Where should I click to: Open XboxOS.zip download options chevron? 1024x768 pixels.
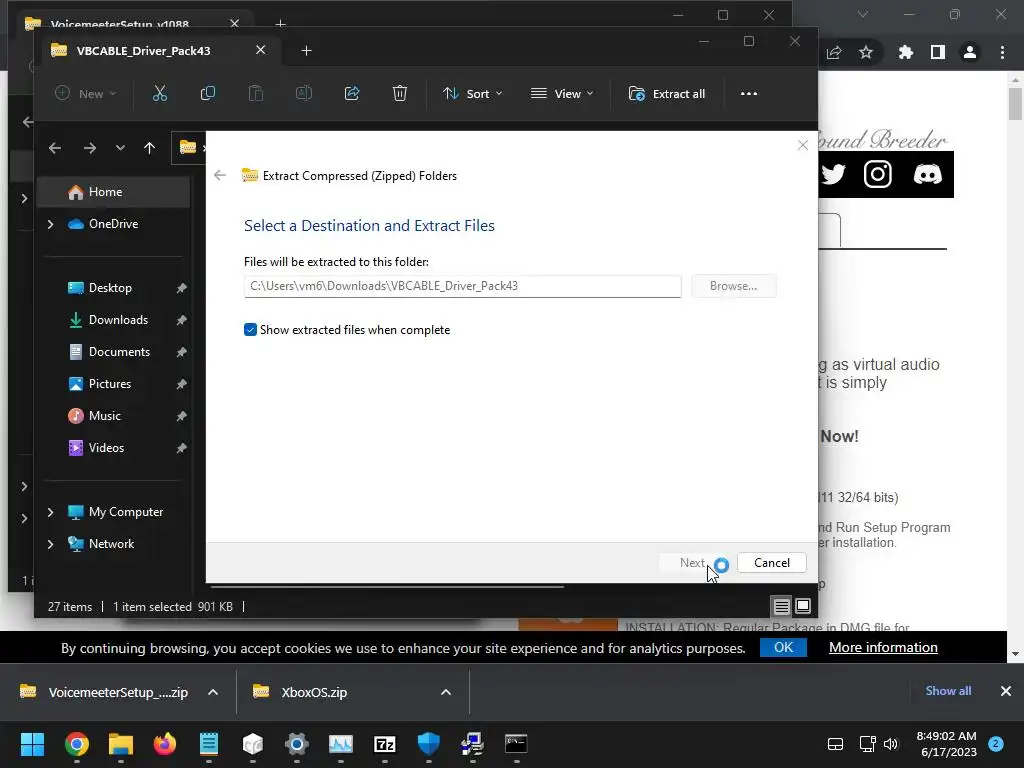(x=446, y=692)
